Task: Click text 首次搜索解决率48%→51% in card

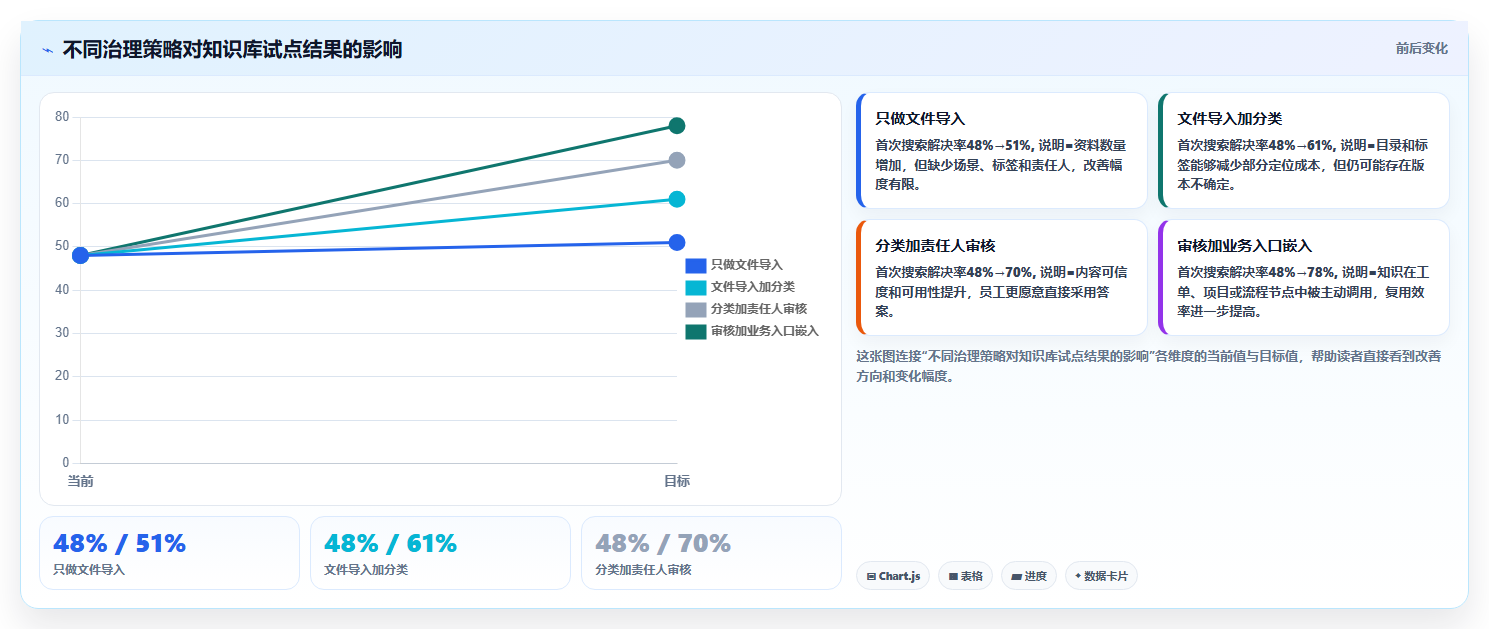Action: 954,145
